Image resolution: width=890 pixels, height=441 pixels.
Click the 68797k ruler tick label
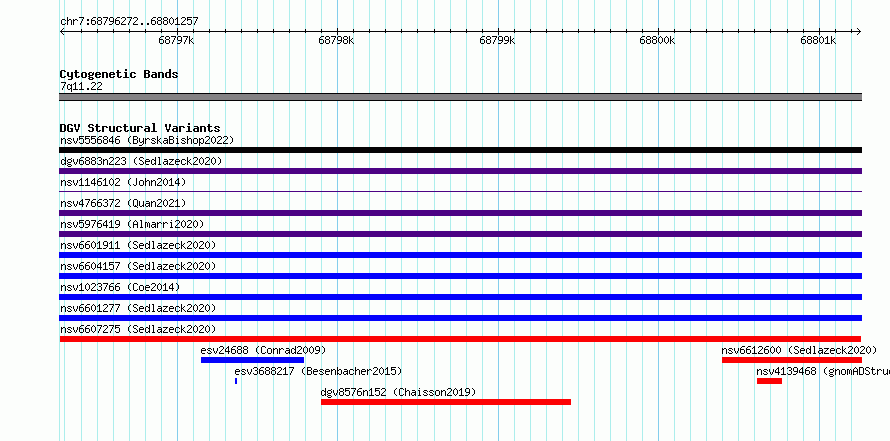pos(177,40)
